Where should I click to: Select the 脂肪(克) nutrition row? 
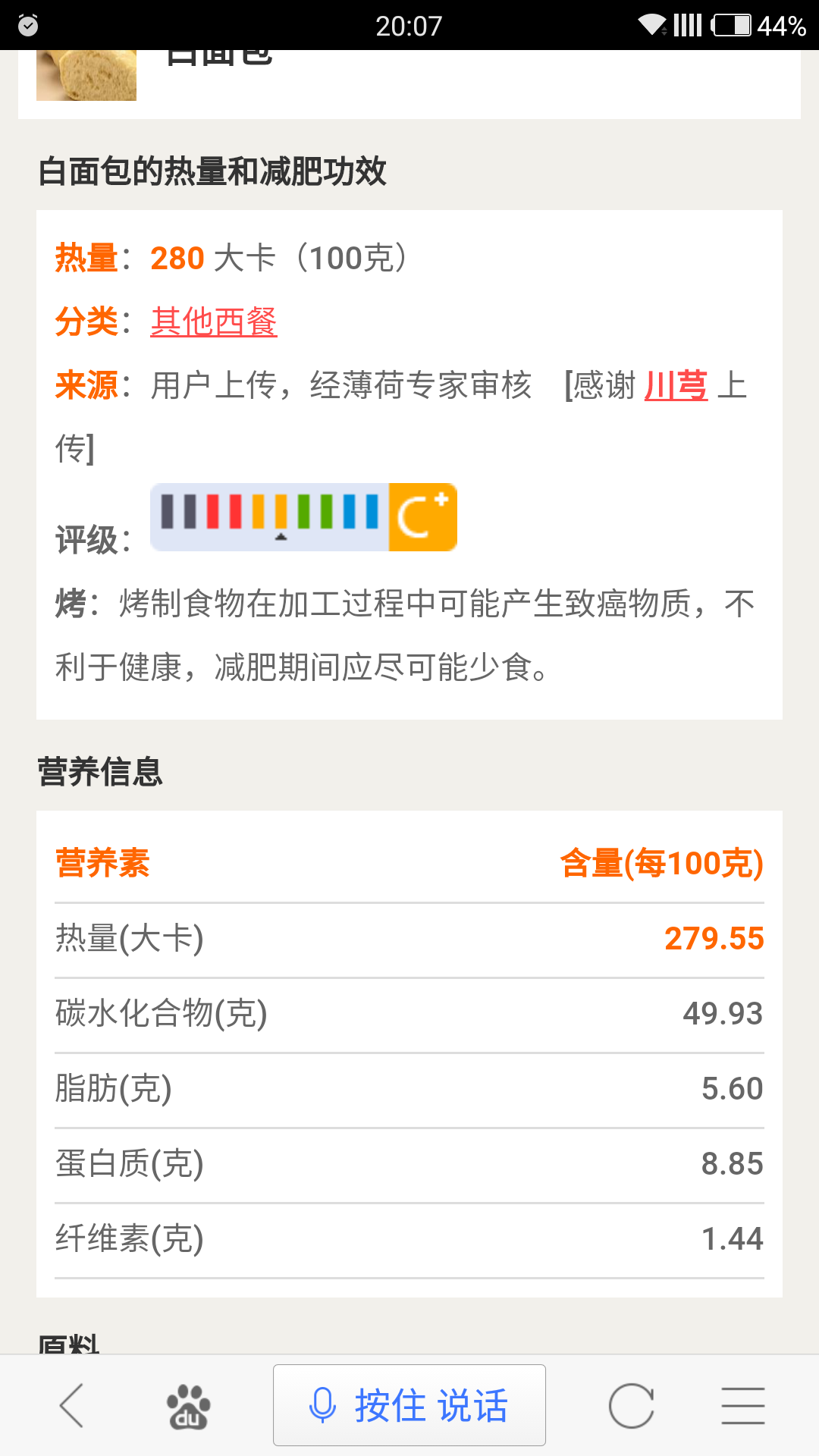point(409,1089)
